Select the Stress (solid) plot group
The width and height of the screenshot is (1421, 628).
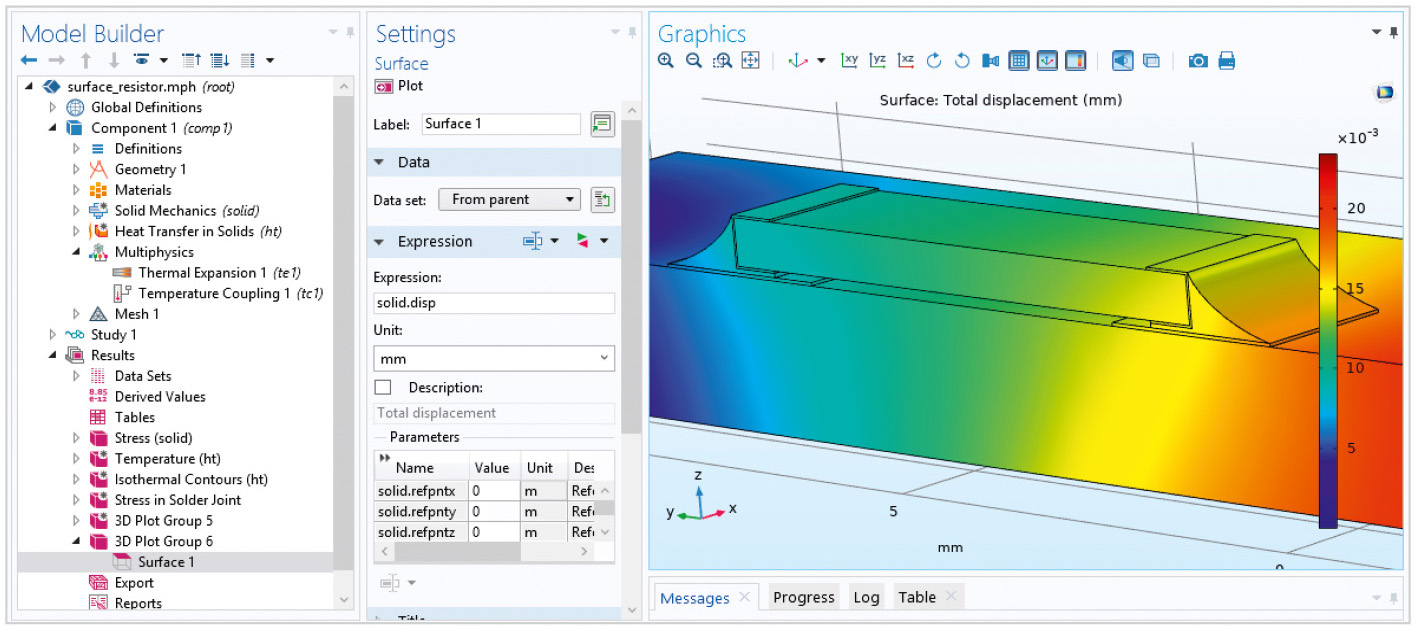pos(153,438)
